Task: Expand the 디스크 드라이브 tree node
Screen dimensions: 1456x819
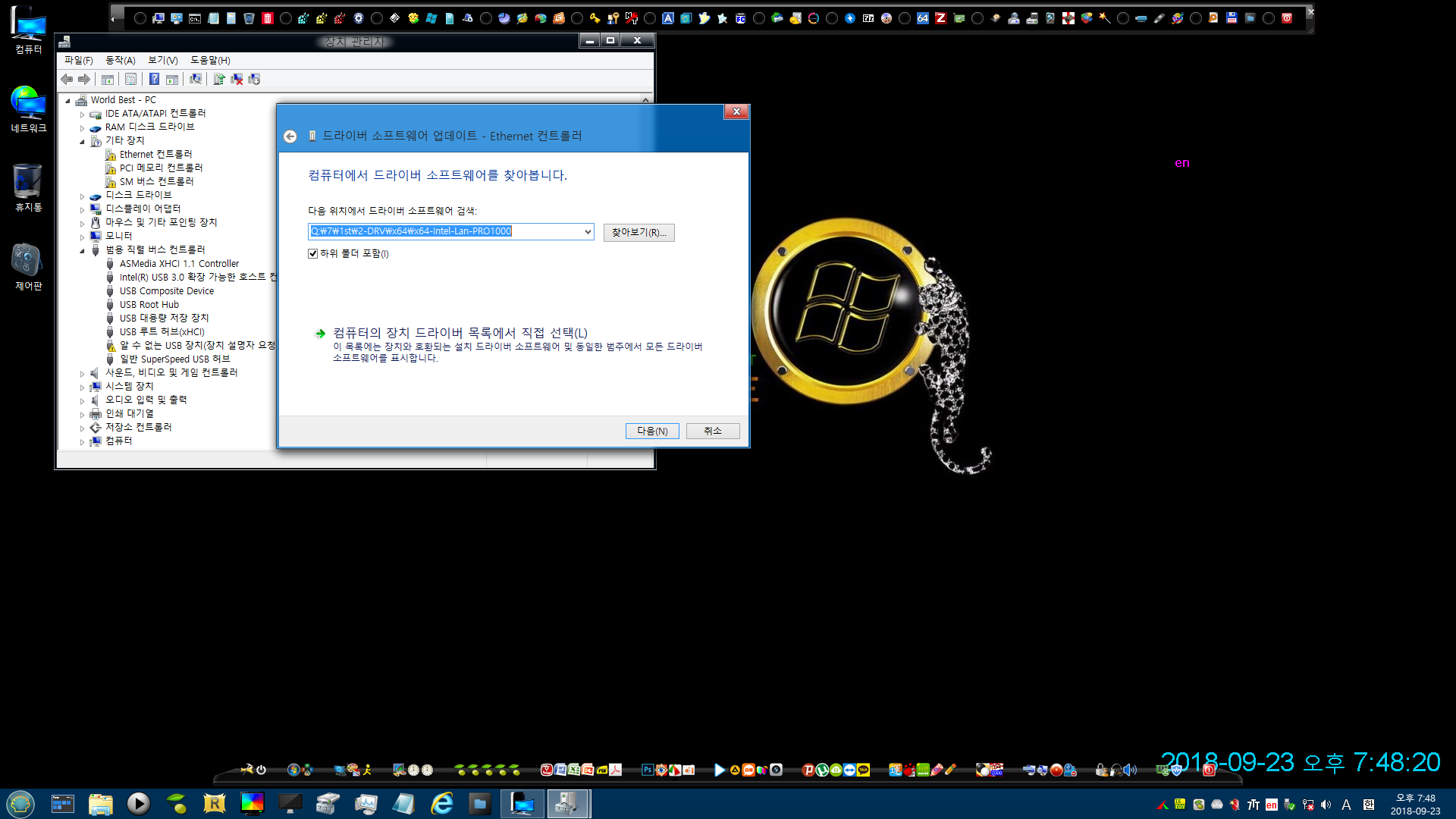Action: click(83, 196)
